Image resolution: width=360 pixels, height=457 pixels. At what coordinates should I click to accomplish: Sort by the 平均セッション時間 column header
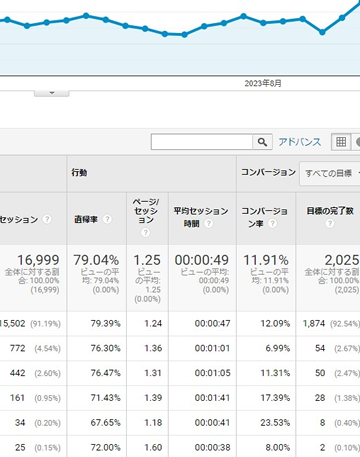coord(201,217)
